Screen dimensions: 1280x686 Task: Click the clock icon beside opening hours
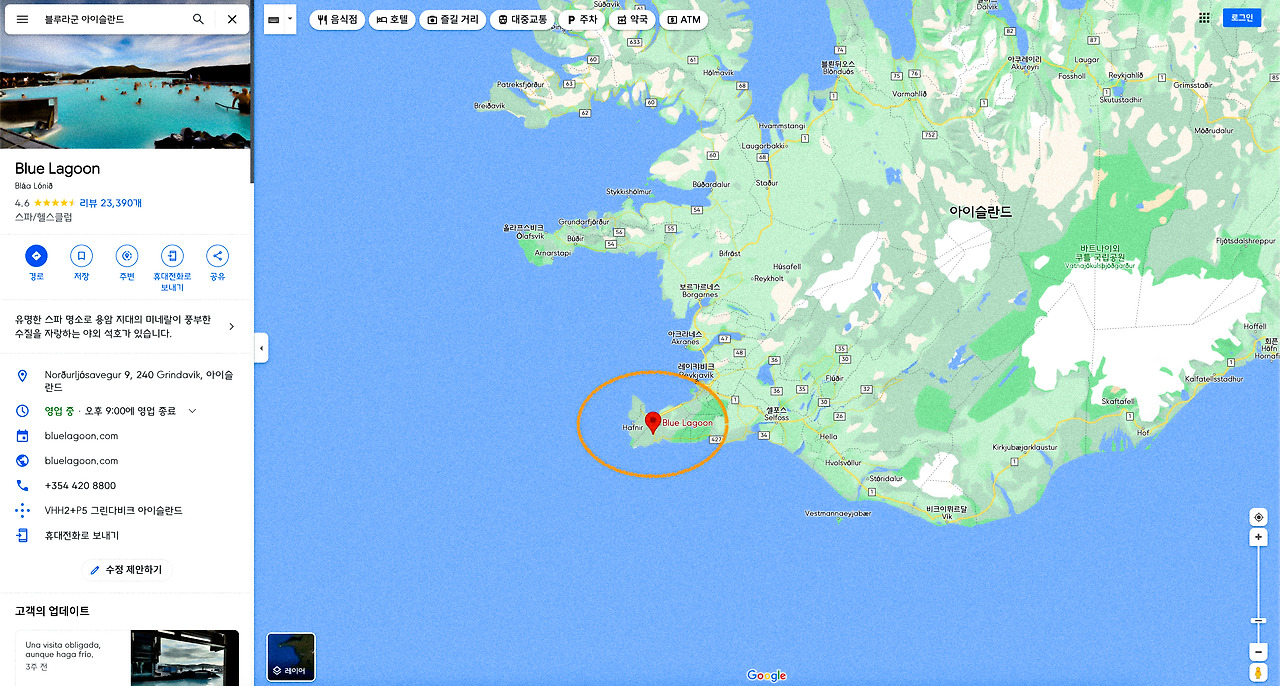23,411
